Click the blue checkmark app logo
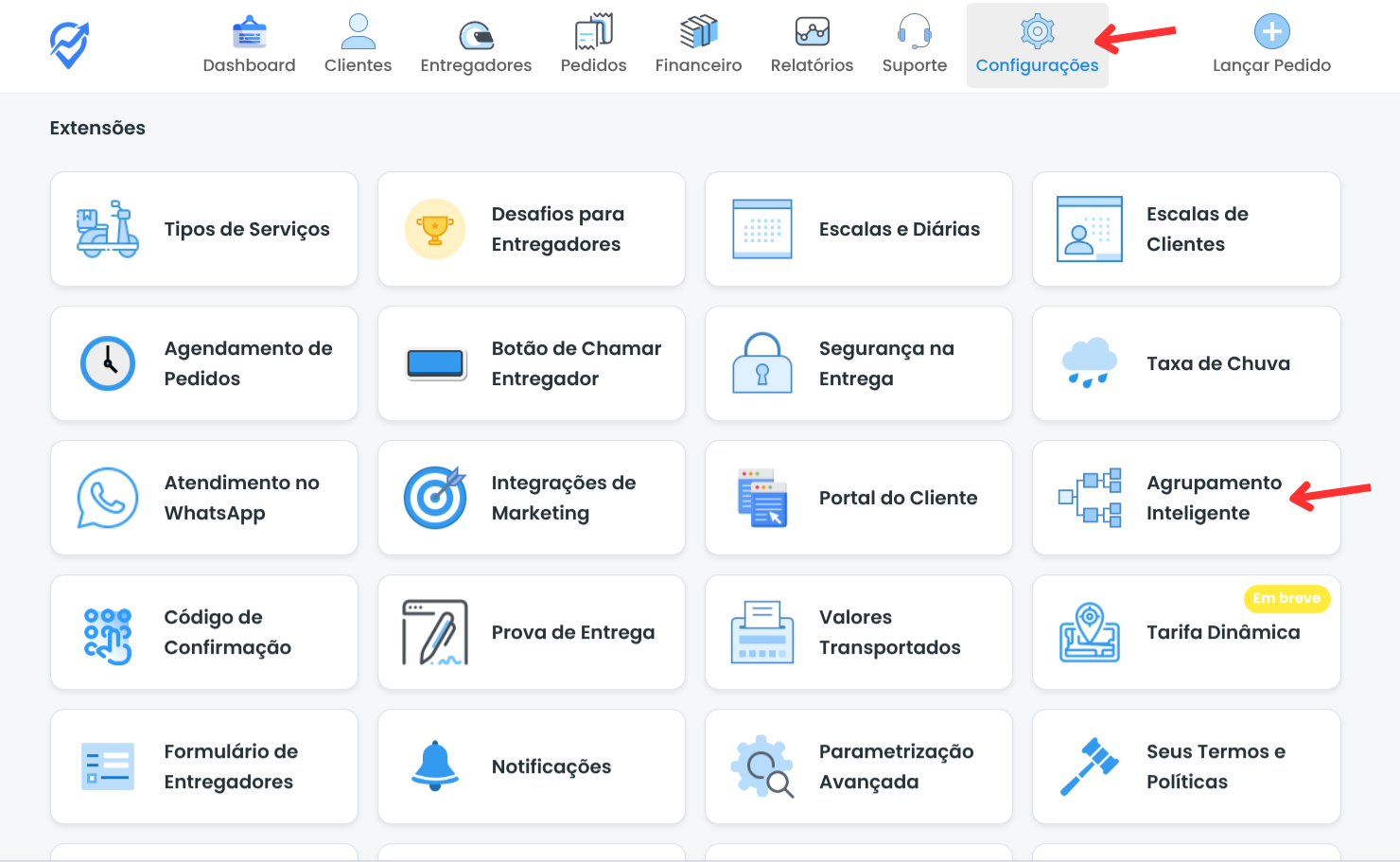The height and width of the screenshot is (862, 1400). point(69,44)
